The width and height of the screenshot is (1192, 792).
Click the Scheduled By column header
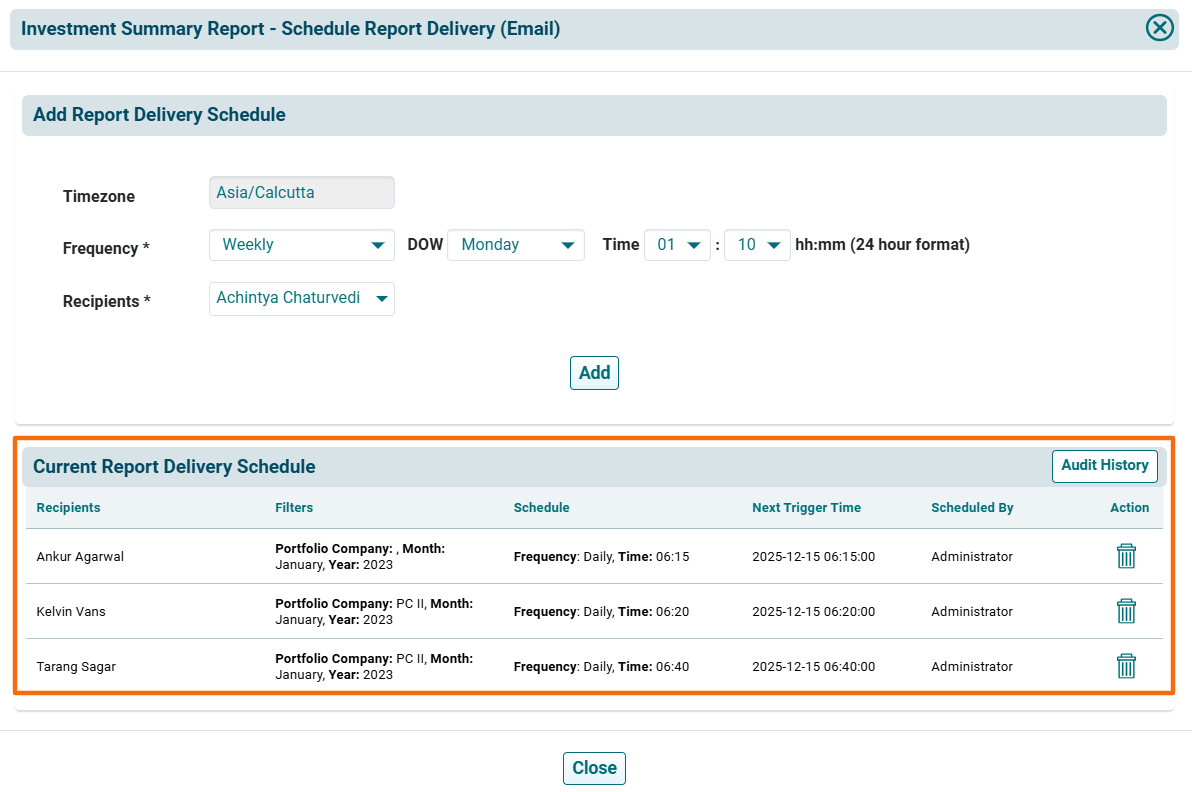pyautogui.click(x=972, y=508)
